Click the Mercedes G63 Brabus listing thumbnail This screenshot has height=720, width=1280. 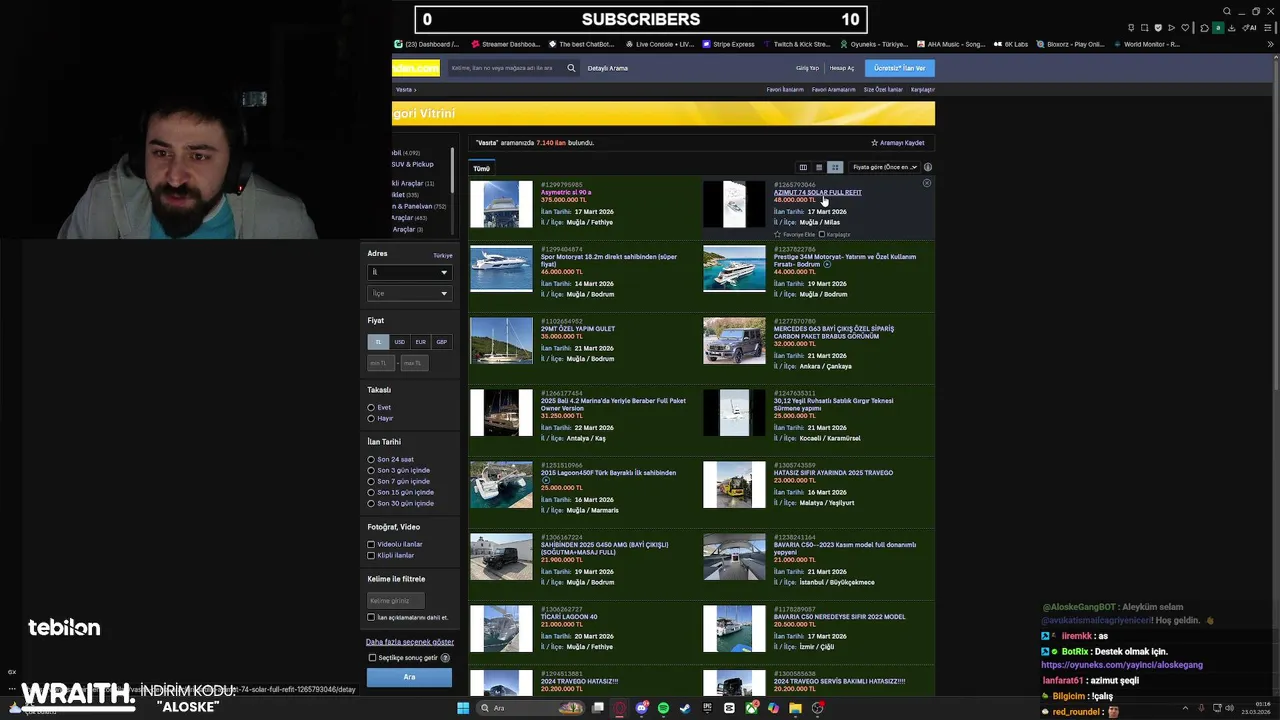(x=734, y=341)
